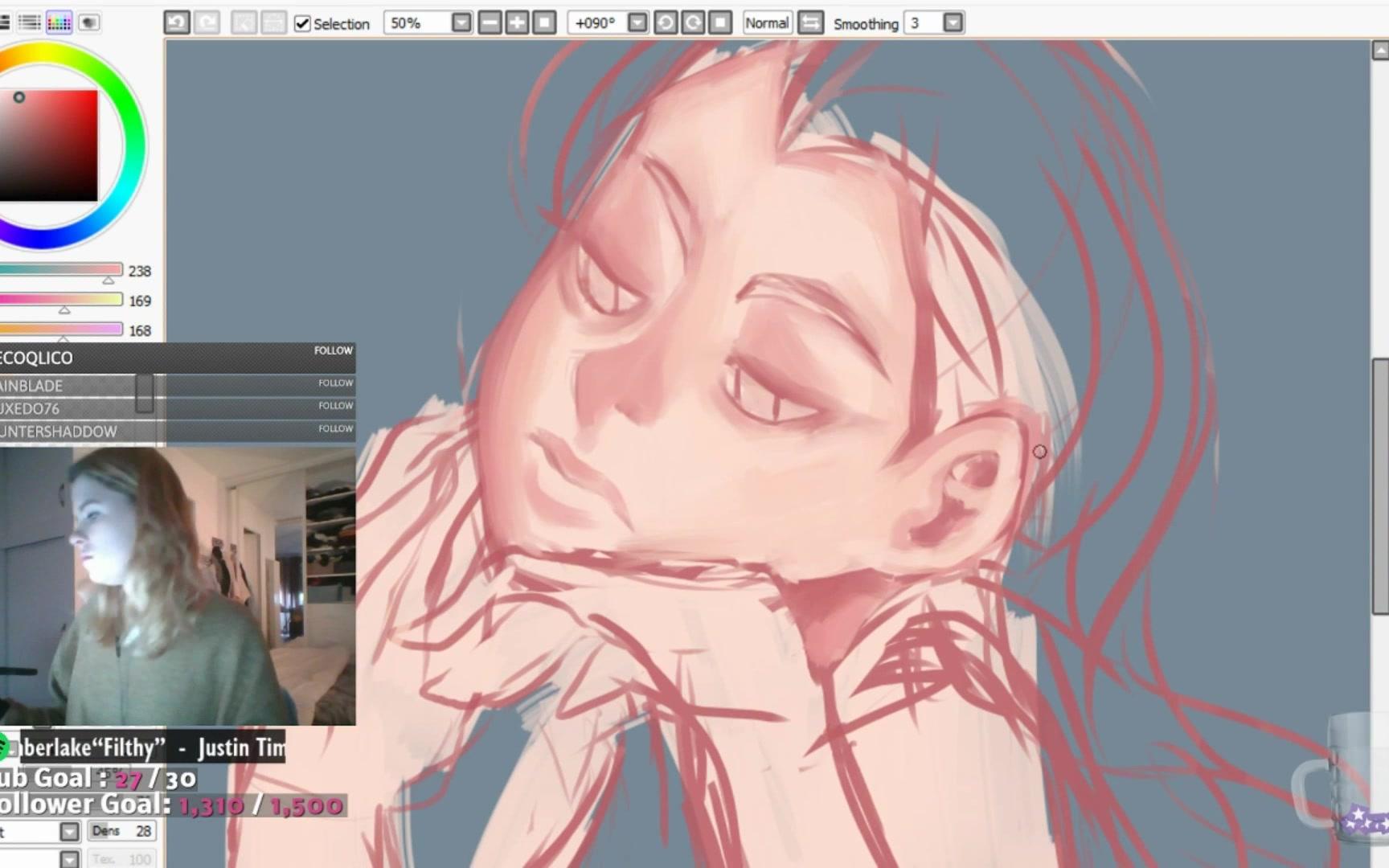Adjust the red slider showing 238
1389x868 pixels.
tap(61, 270)
